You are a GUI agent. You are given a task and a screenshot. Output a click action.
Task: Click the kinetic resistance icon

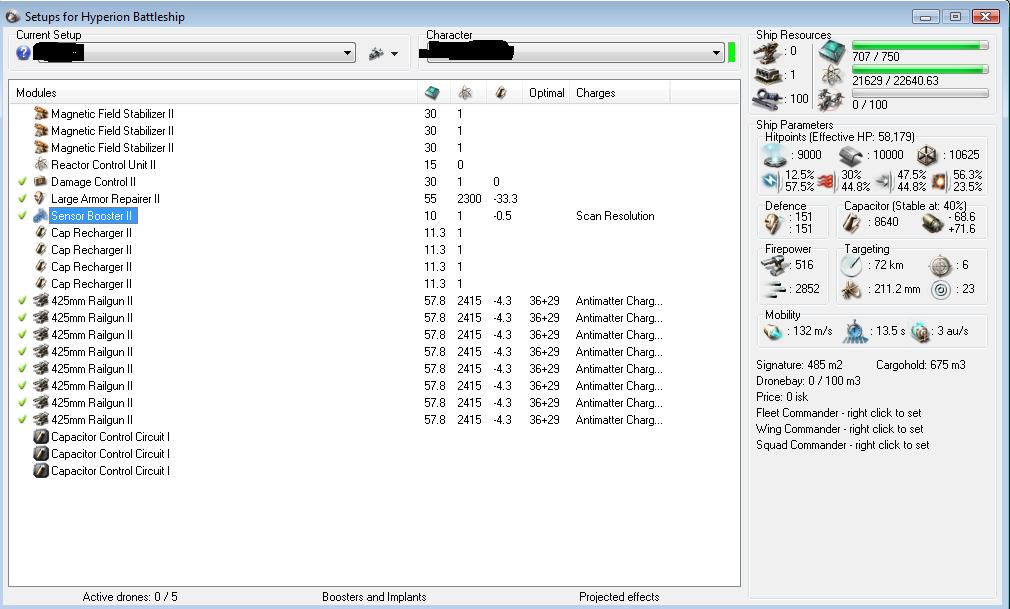pyautogui.click(x=883, y=181)
